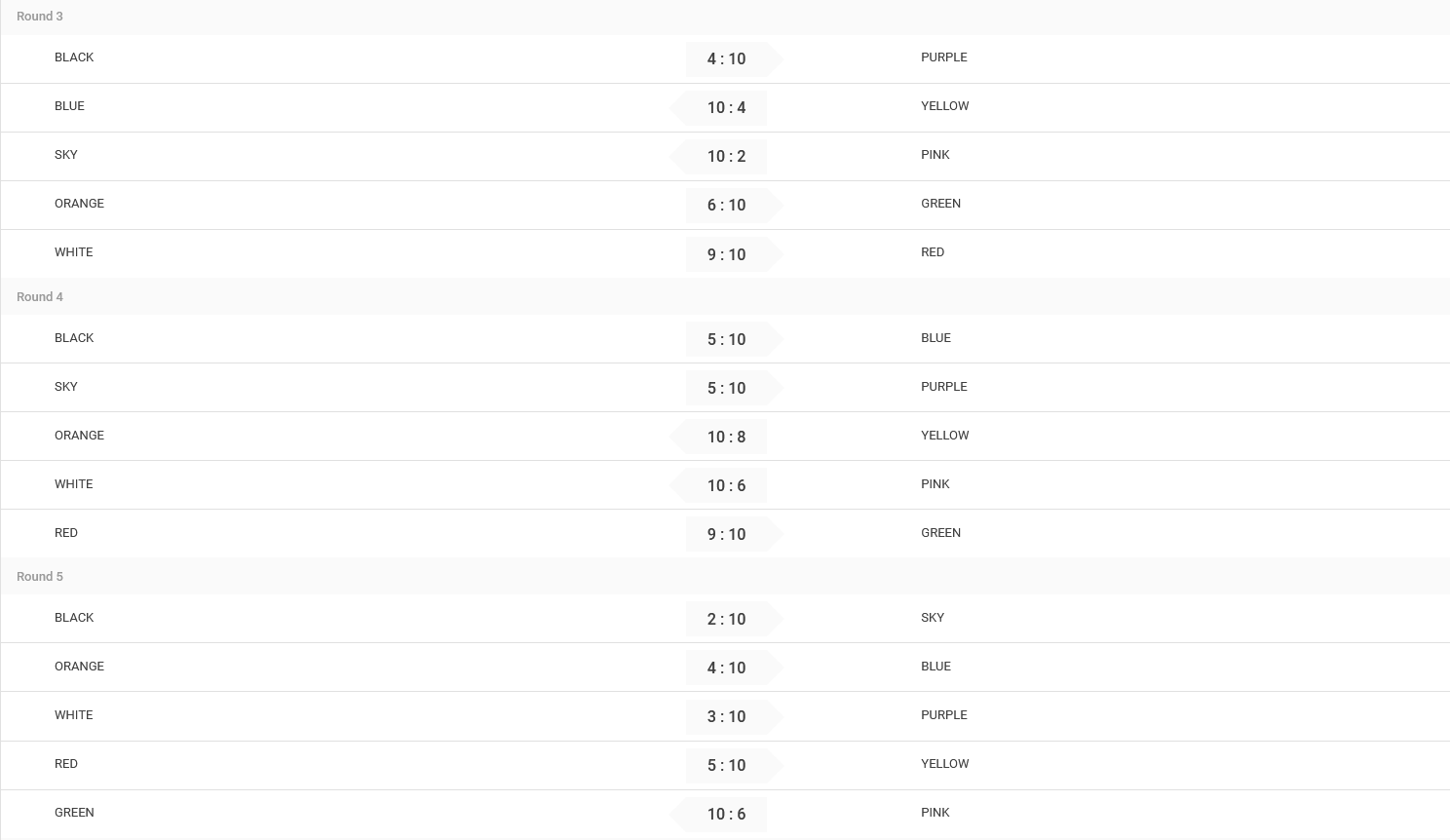Select RED vs GREEN 9 : 10 score
The height and width of the screenshot is (840, 1450).
(727, 534)
